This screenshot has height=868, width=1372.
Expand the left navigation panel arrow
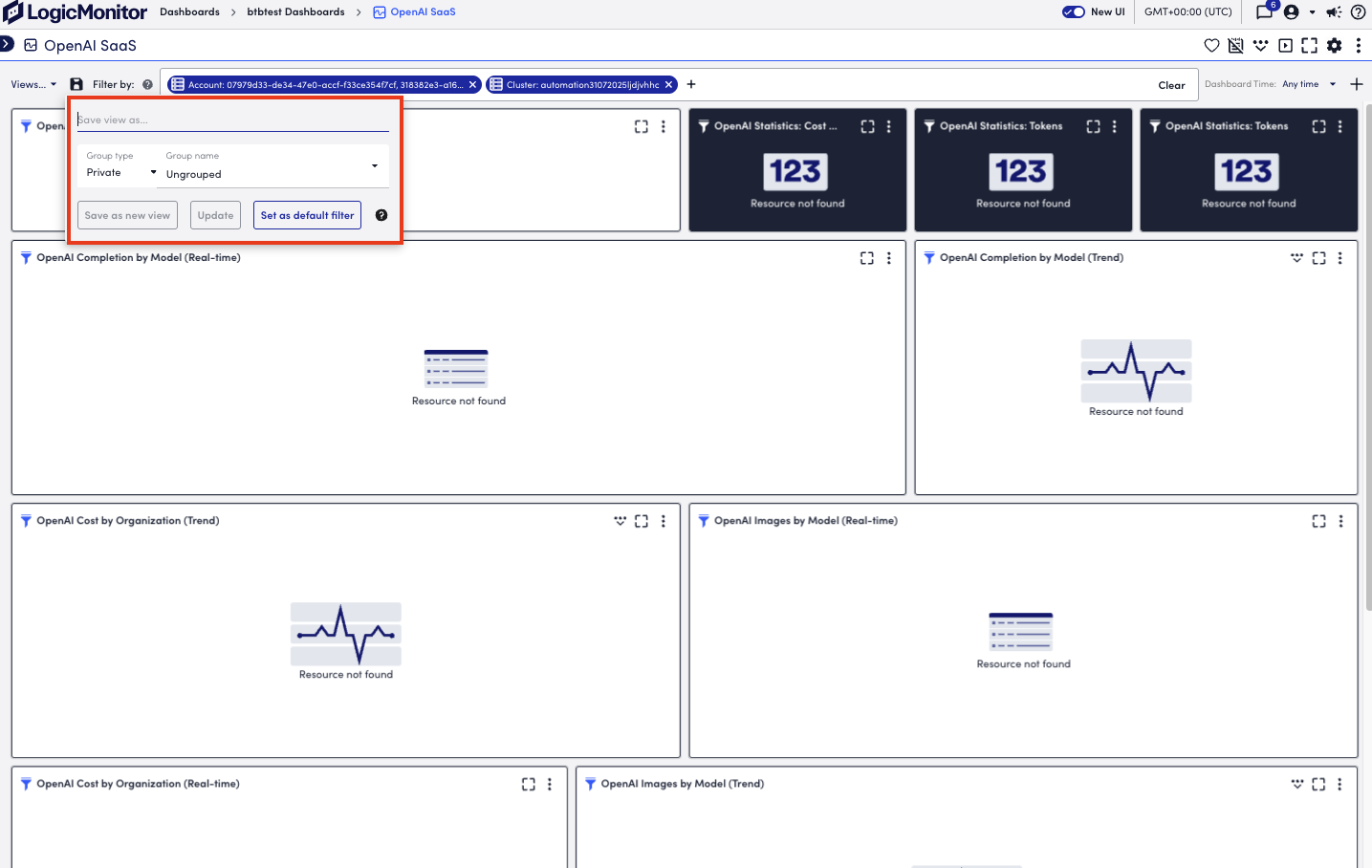[7, 44]
